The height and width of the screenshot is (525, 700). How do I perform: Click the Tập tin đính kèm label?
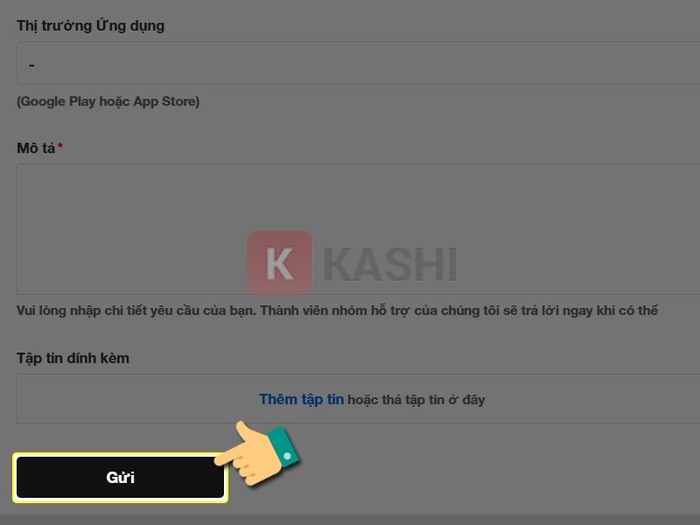tap(73, 358)
